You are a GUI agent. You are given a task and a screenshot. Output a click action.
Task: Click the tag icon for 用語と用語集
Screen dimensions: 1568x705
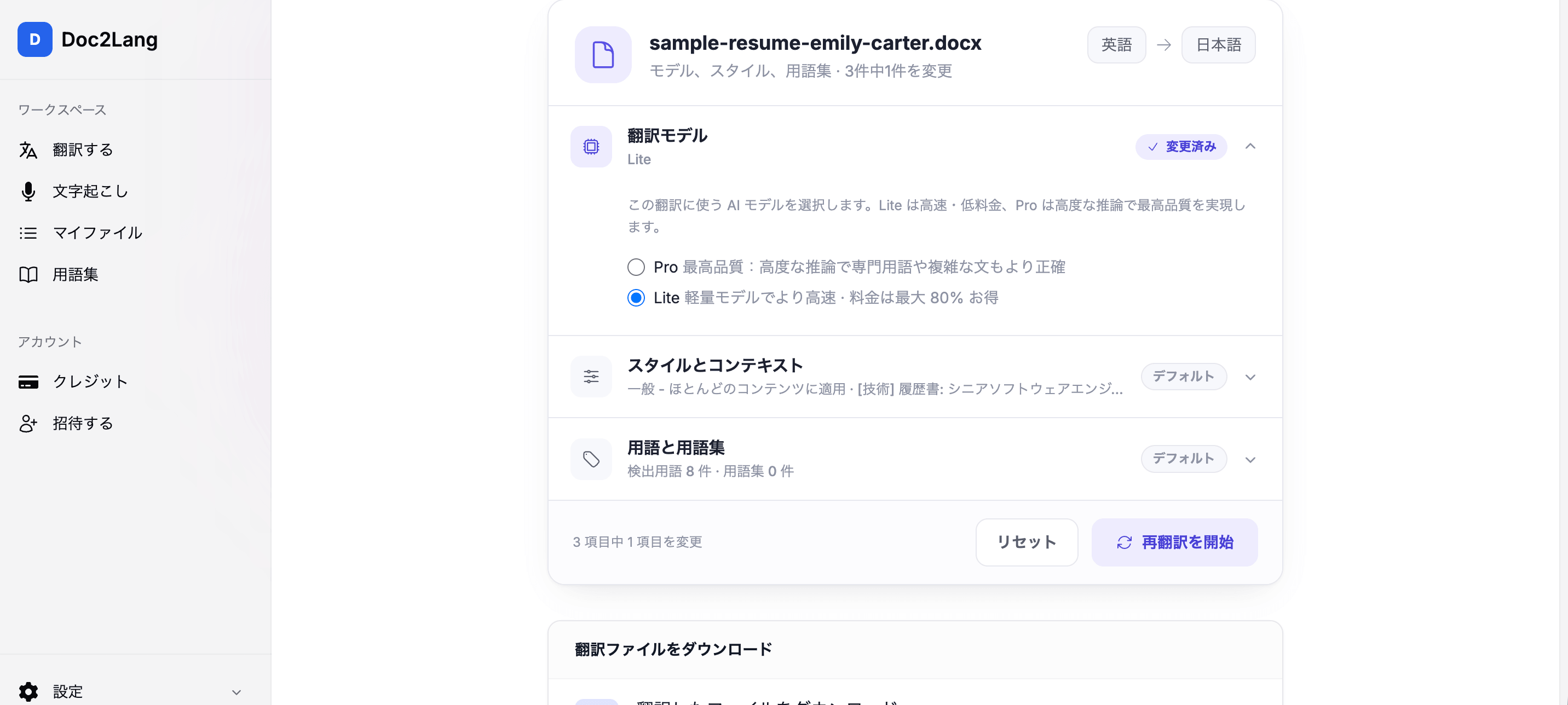[591, 459]
